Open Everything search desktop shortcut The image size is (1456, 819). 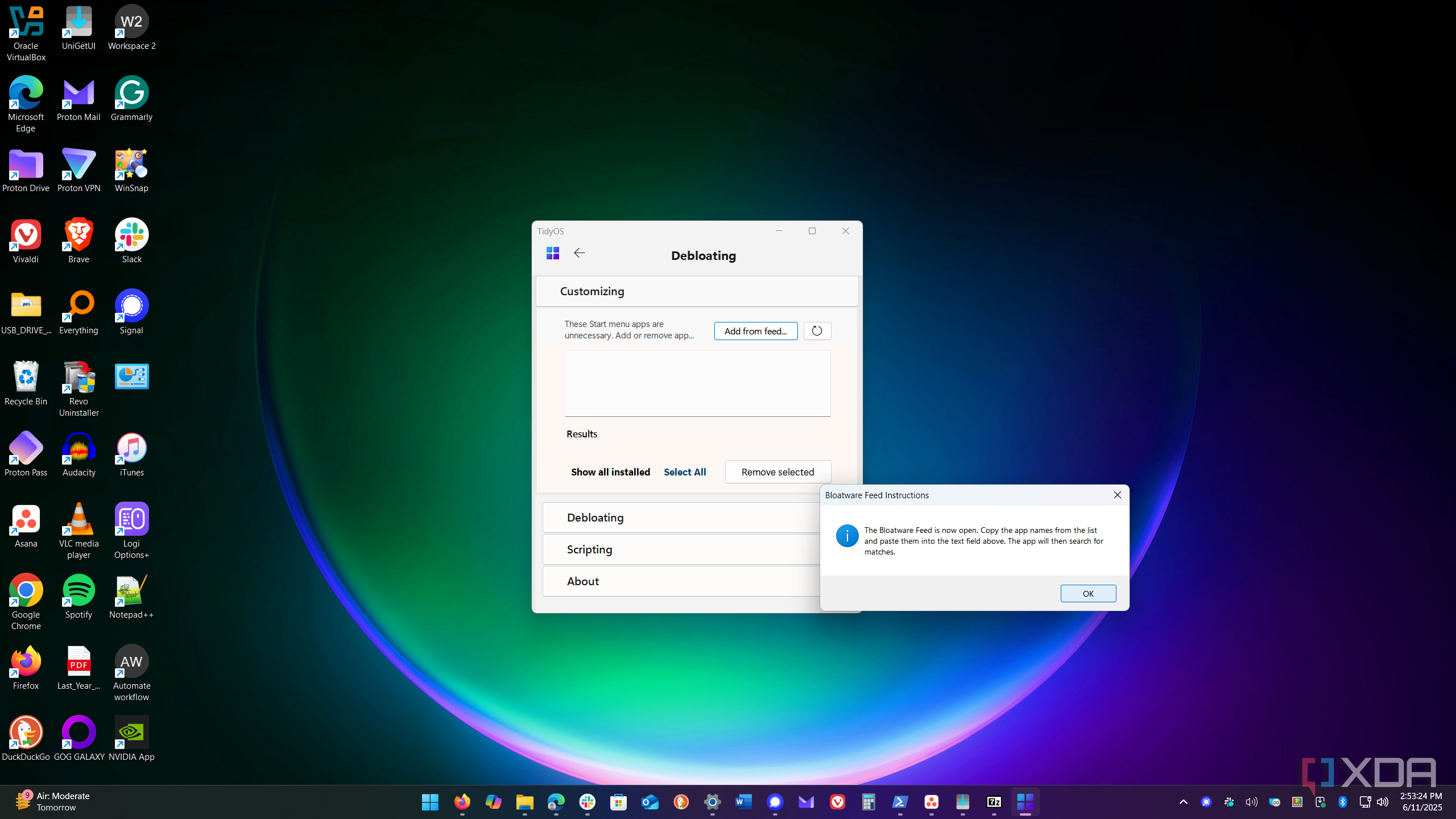[x=78, y=312]
